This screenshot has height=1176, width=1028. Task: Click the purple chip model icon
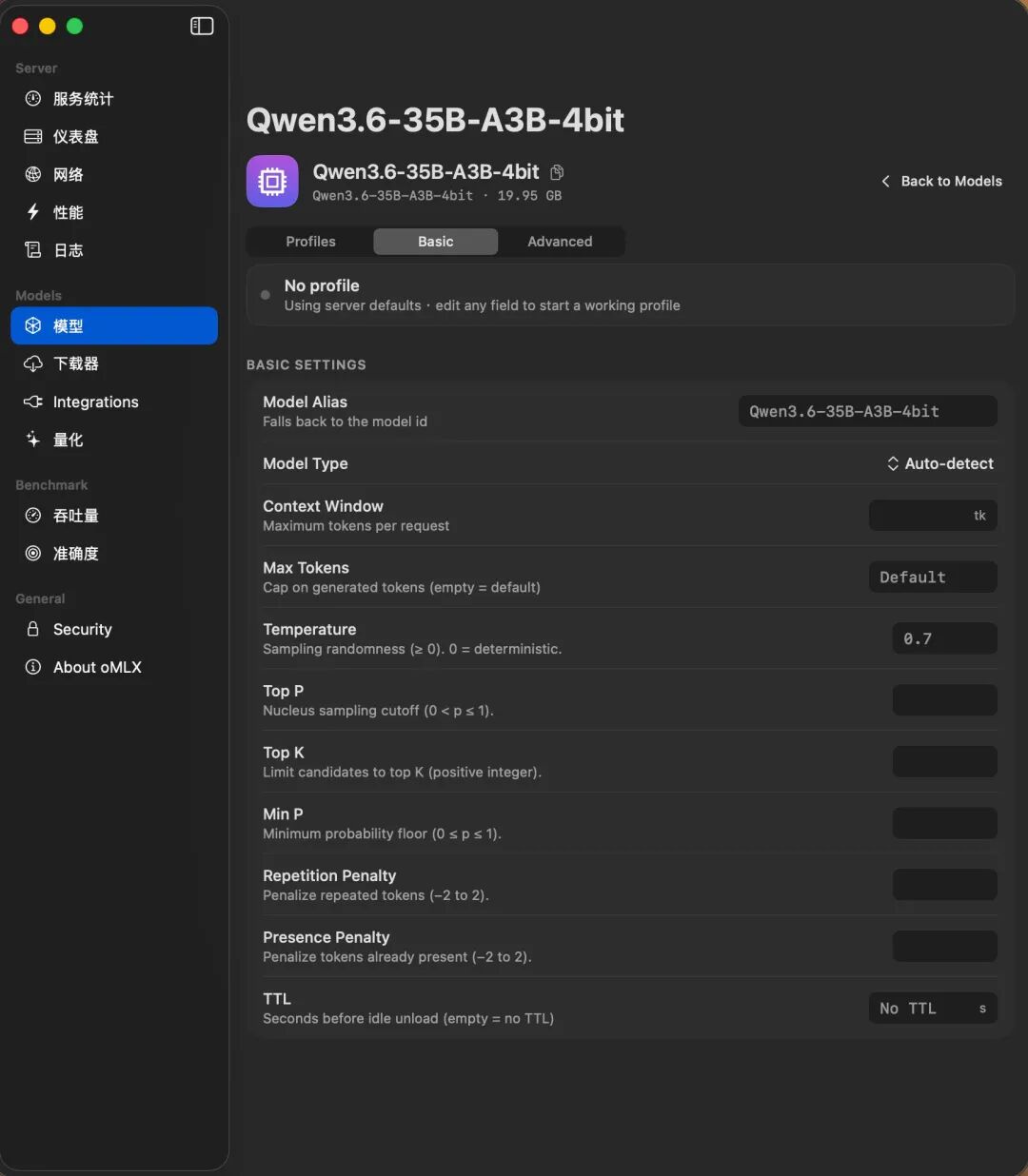(272, 181)
